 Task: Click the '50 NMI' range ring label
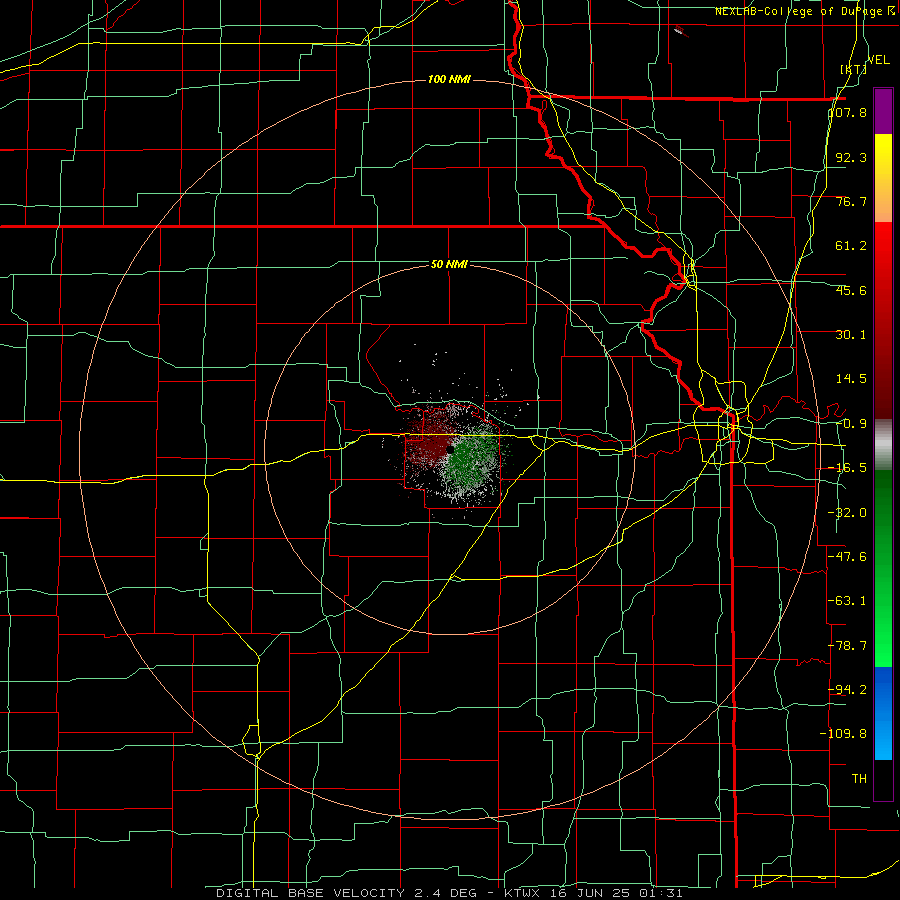point(449,265)
